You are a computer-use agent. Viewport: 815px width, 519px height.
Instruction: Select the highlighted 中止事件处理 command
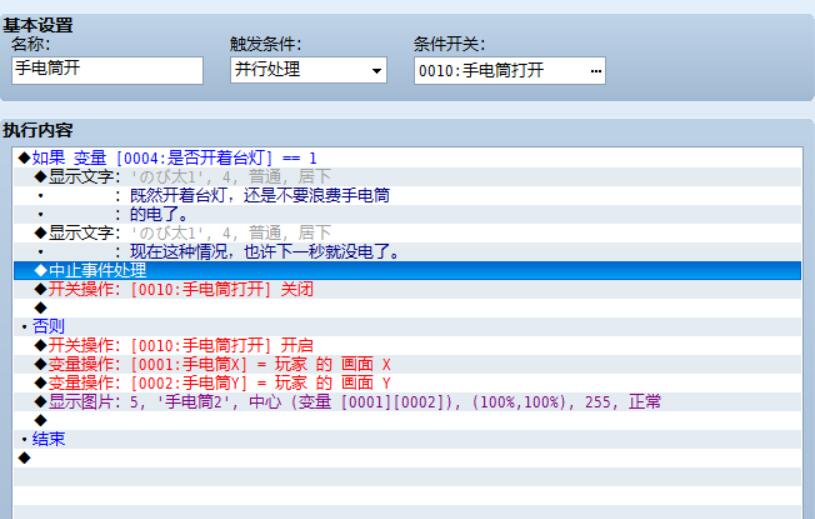(408, 271)
